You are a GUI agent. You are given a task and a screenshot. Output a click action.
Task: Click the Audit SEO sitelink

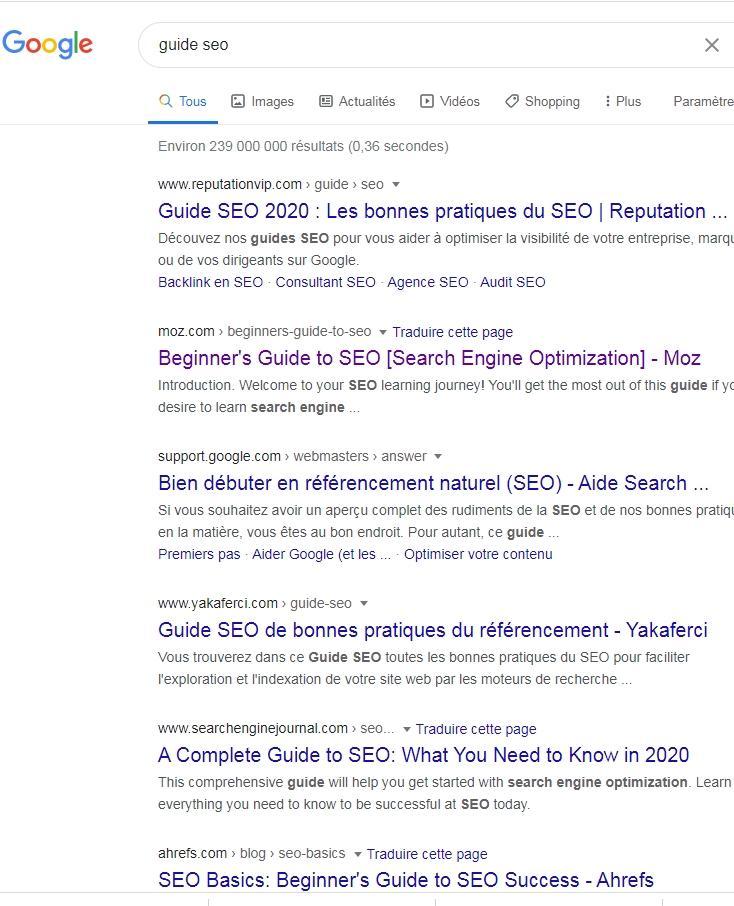512,282
